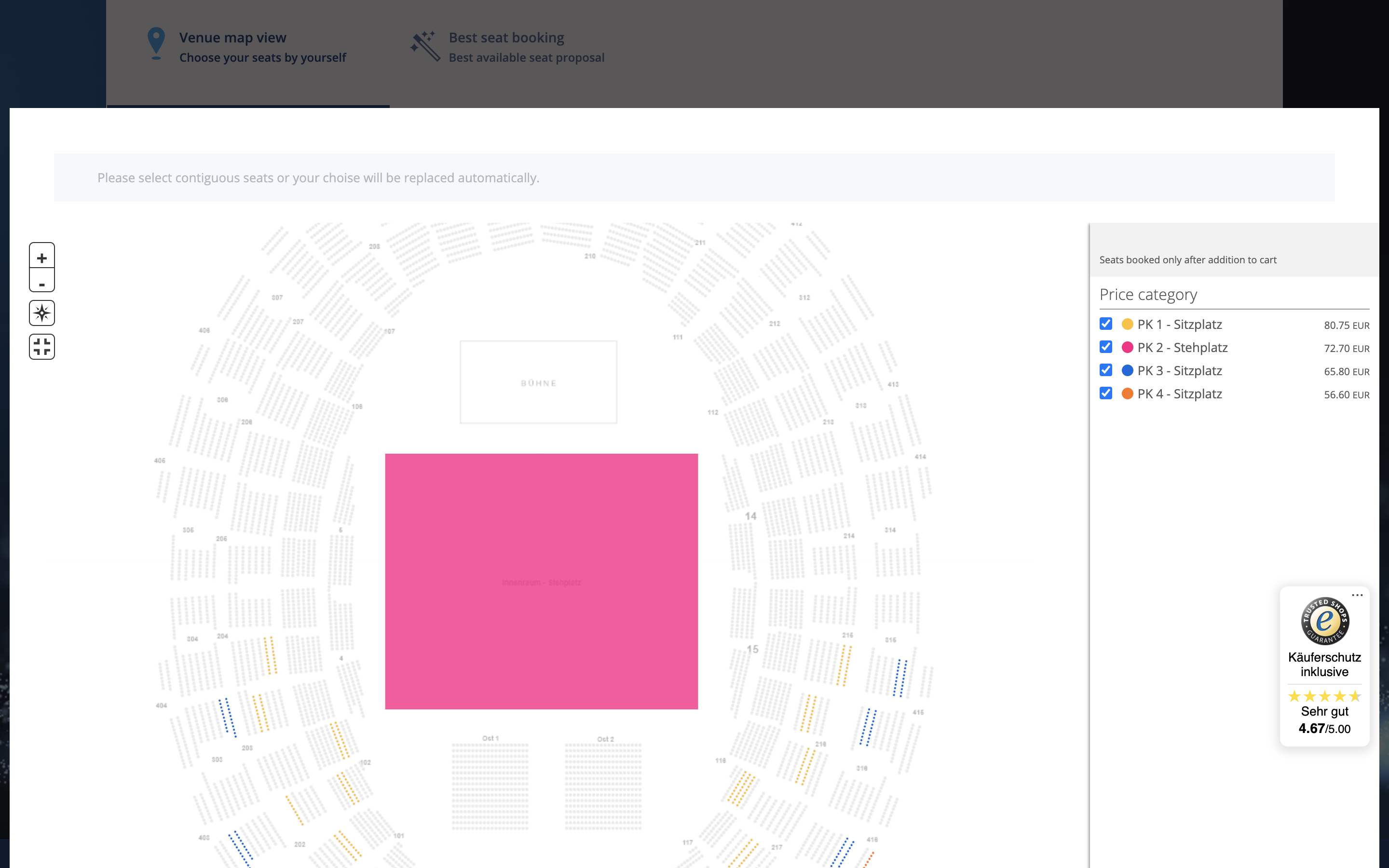This screenshot has height=868, width=1389.
Task: Select the pink Innenraum standing area
Action: [541, 581]
